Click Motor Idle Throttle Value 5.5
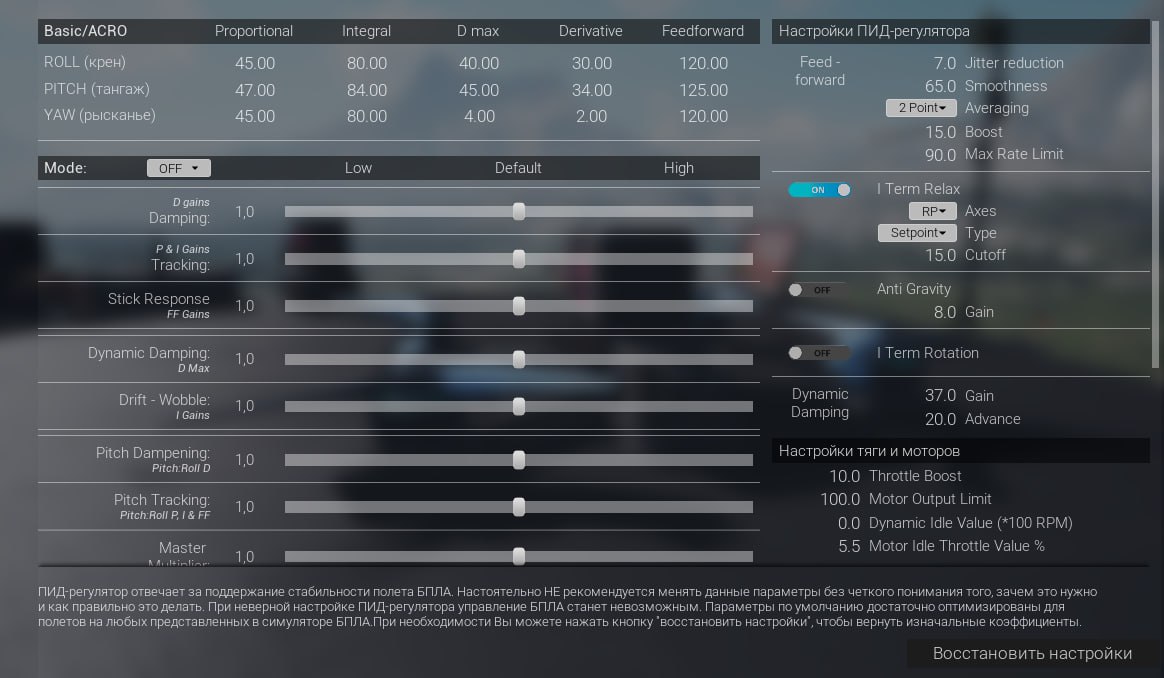Image resolution: width=1164 pixels, height=678 pixels. click(849, 547)
